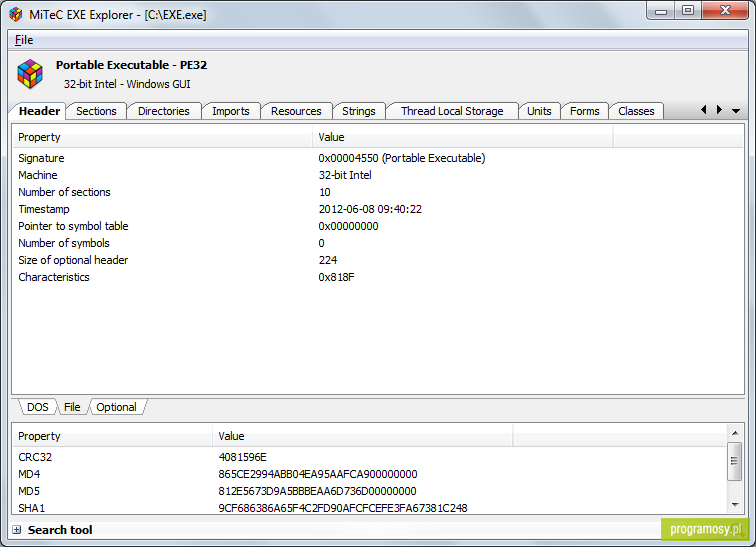Switch to the Sections tab
756x547 pixels.
tap(96, 111)
